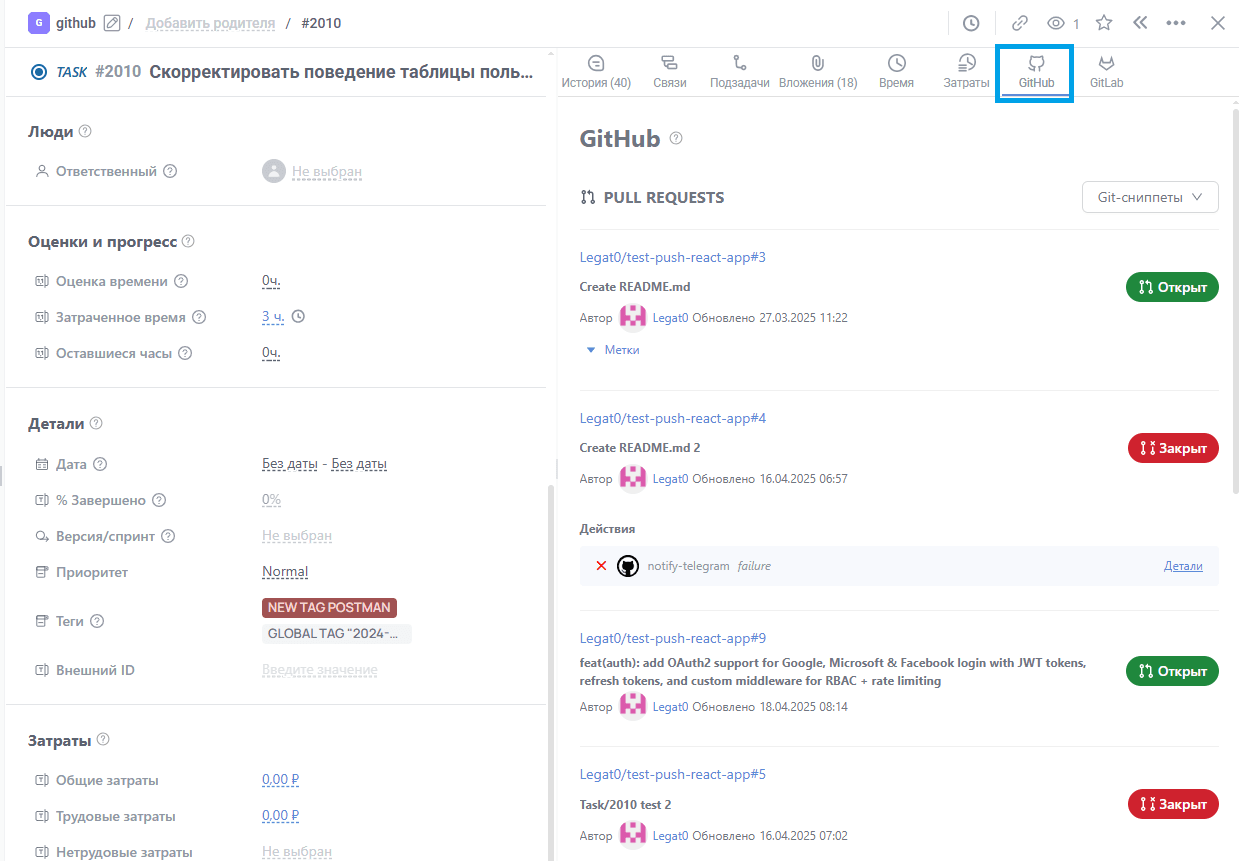Click the pencil edit icon beside github

click(x=112, y=22)
